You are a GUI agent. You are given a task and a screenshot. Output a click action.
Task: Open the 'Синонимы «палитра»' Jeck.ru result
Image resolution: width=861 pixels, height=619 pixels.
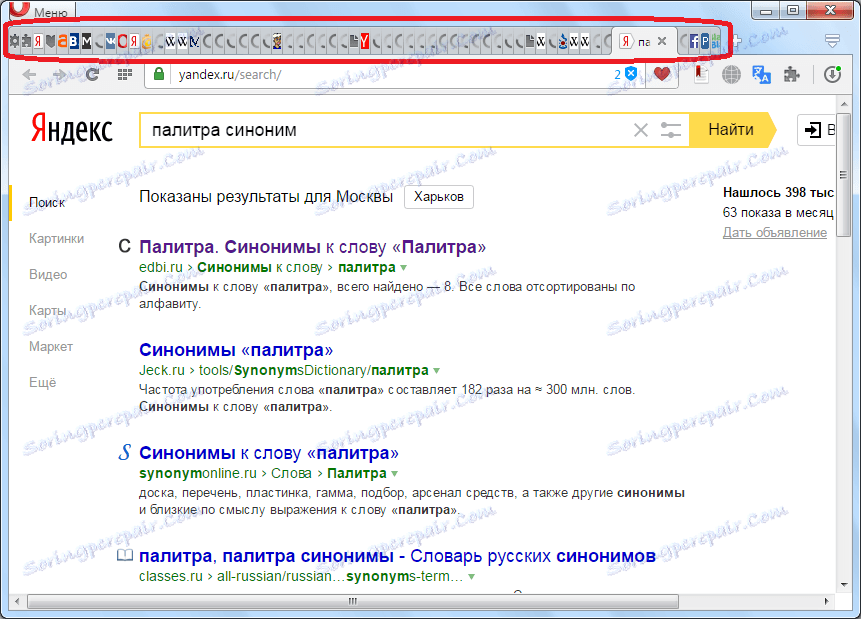(236, 350)
